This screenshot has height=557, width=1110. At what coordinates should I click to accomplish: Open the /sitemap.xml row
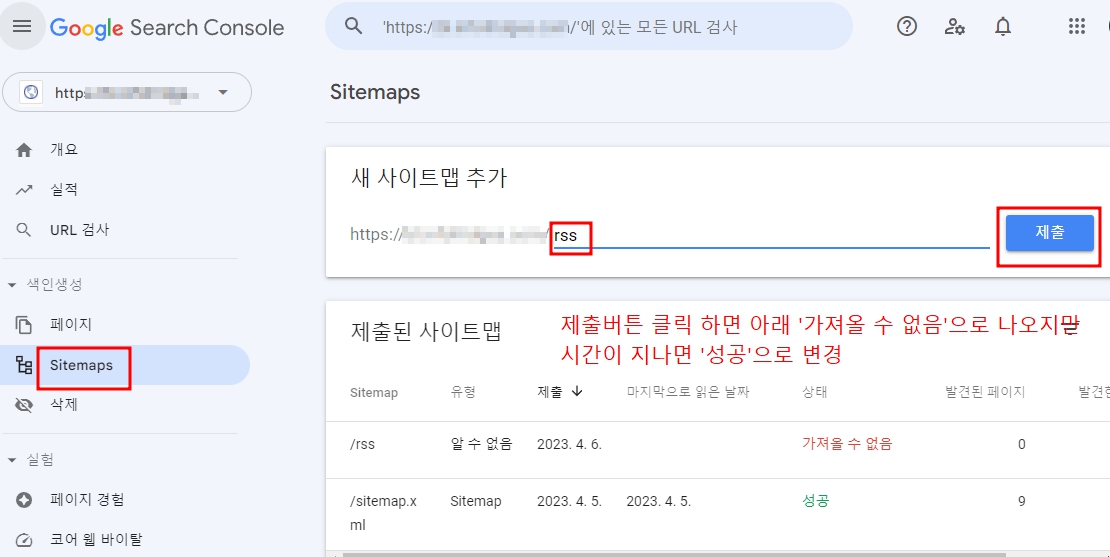pos(718,513)
